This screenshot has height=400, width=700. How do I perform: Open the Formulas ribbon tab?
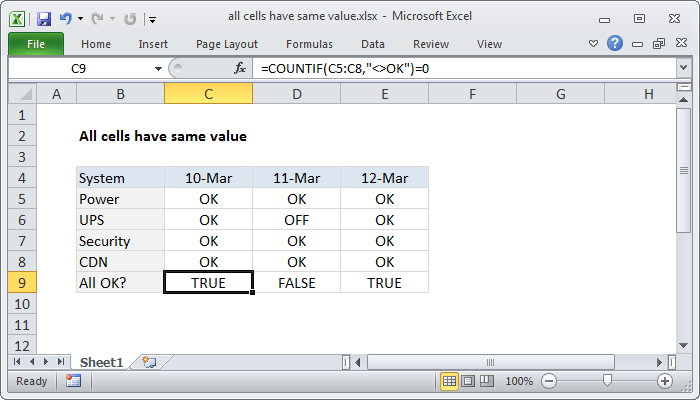pos(309,44)
